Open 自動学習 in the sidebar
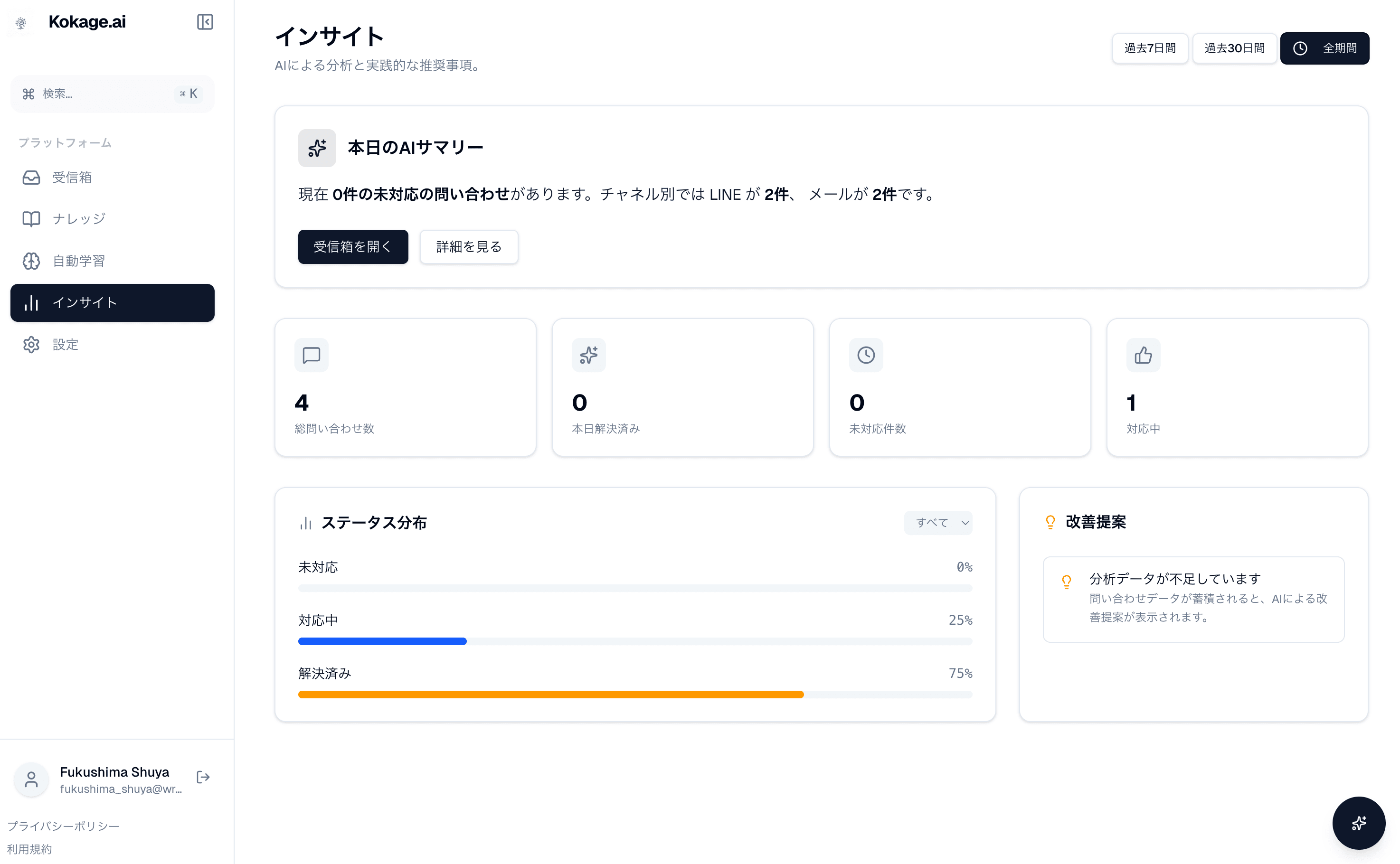Image resolution: width=1400 pixels, height=864 pixels. 112,261
